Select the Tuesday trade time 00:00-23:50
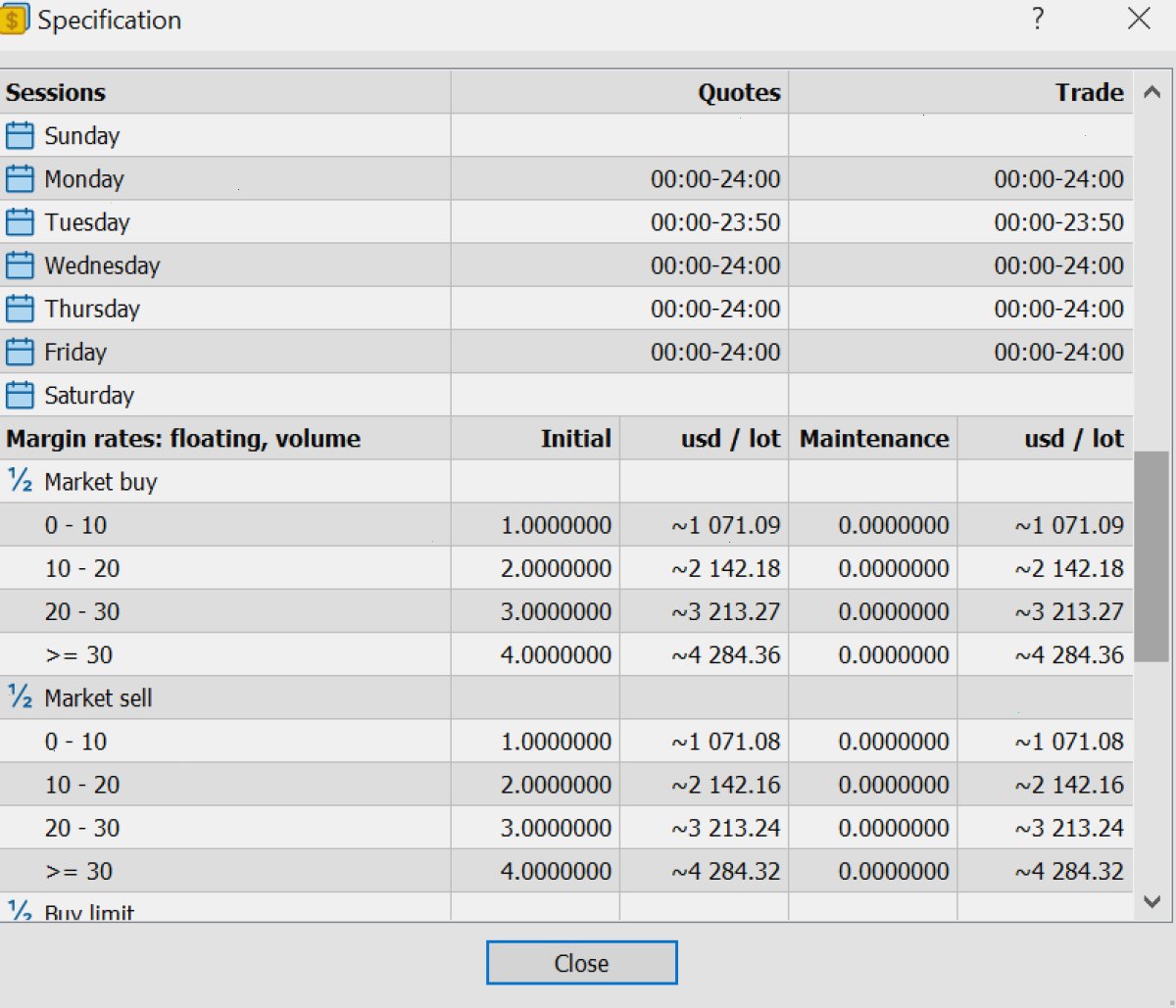 tap(1058, 222)
